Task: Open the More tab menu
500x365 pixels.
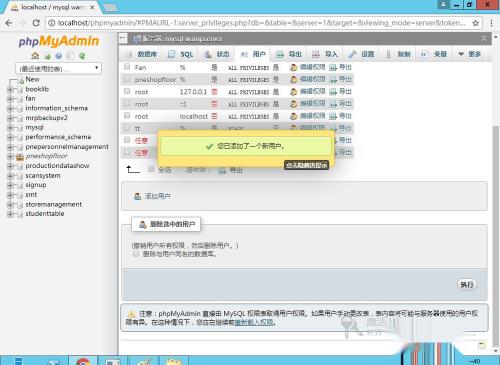Action: click(470, 54)
